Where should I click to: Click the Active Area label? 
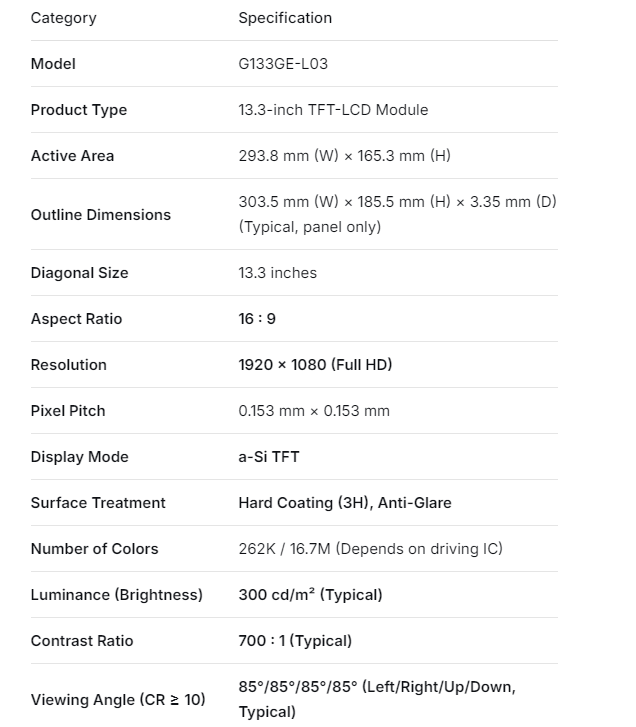click(x=72, y=156)
